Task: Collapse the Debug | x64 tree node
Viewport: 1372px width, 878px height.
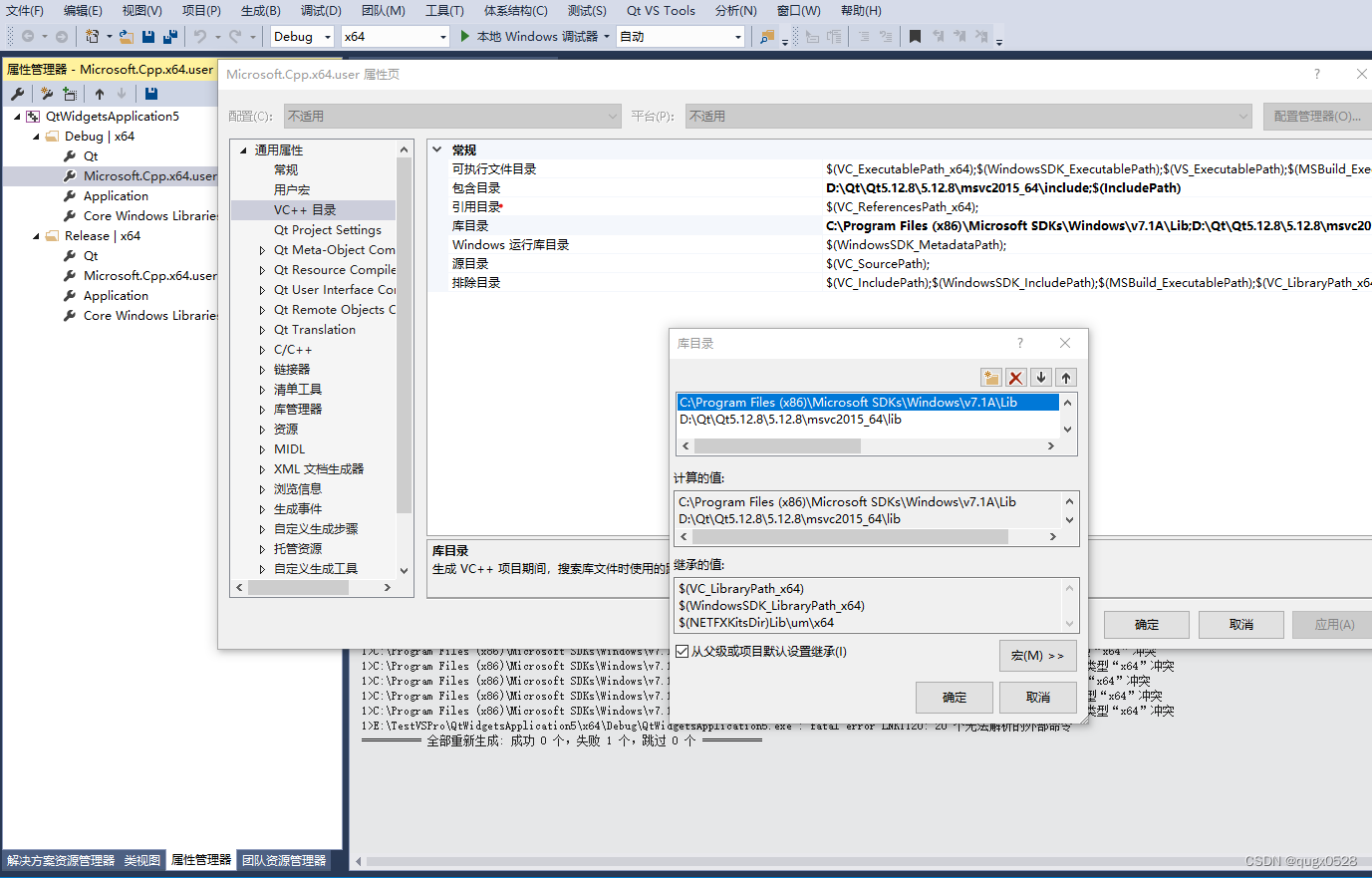Action: coord(35,136)
